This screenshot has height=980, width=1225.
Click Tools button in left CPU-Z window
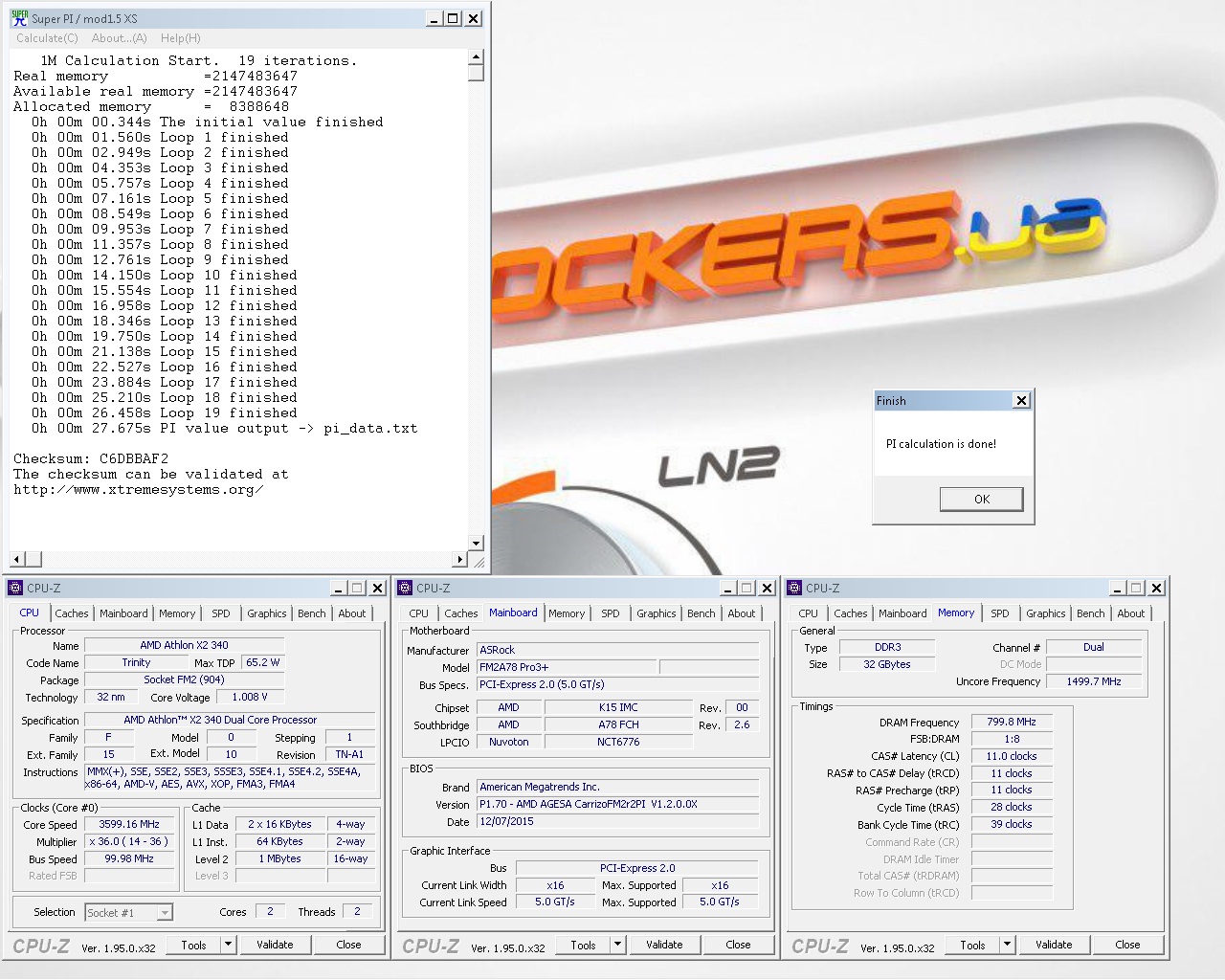tap(193, 945)
